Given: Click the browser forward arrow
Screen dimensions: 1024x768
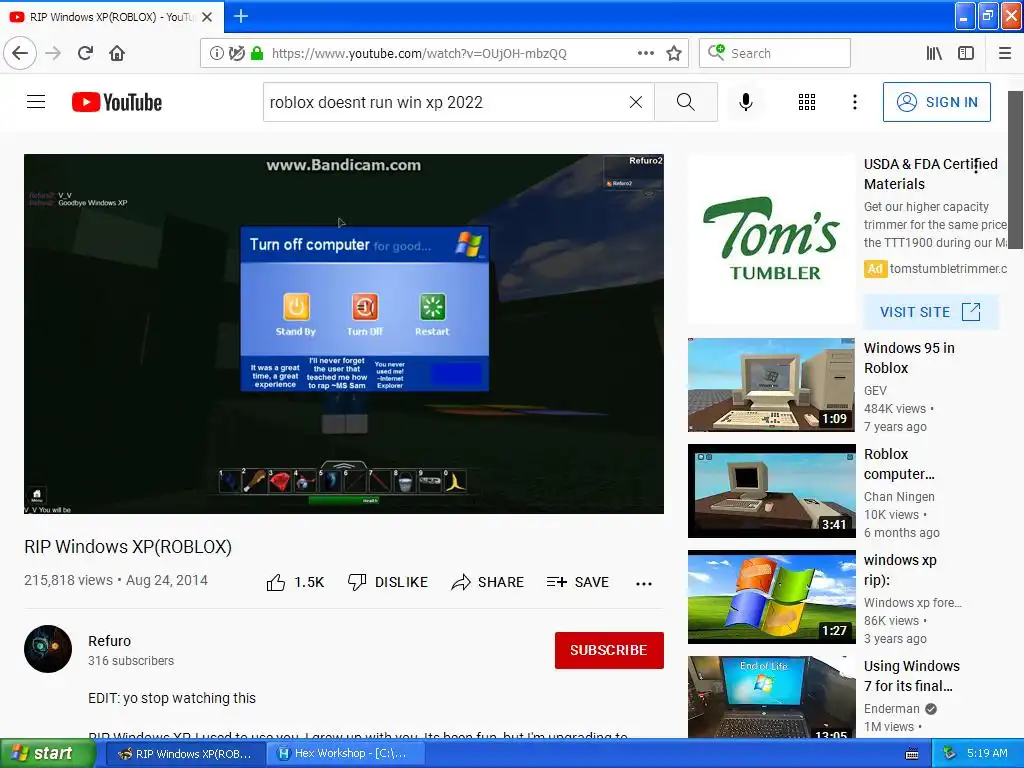Looking at the screenshot, I should point(53,53).
